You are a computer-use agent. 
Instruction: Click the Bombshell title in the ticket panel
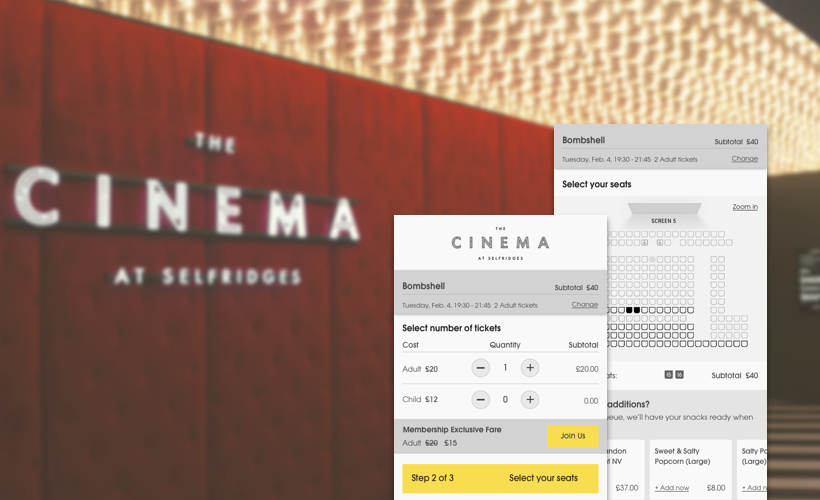pyautogui.click(x=424, y=287)
